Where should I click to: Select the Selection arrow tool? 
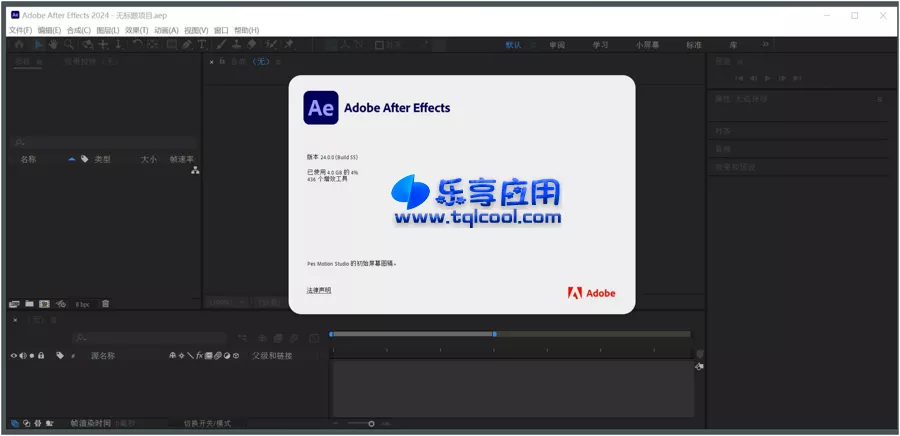(39, 45)
